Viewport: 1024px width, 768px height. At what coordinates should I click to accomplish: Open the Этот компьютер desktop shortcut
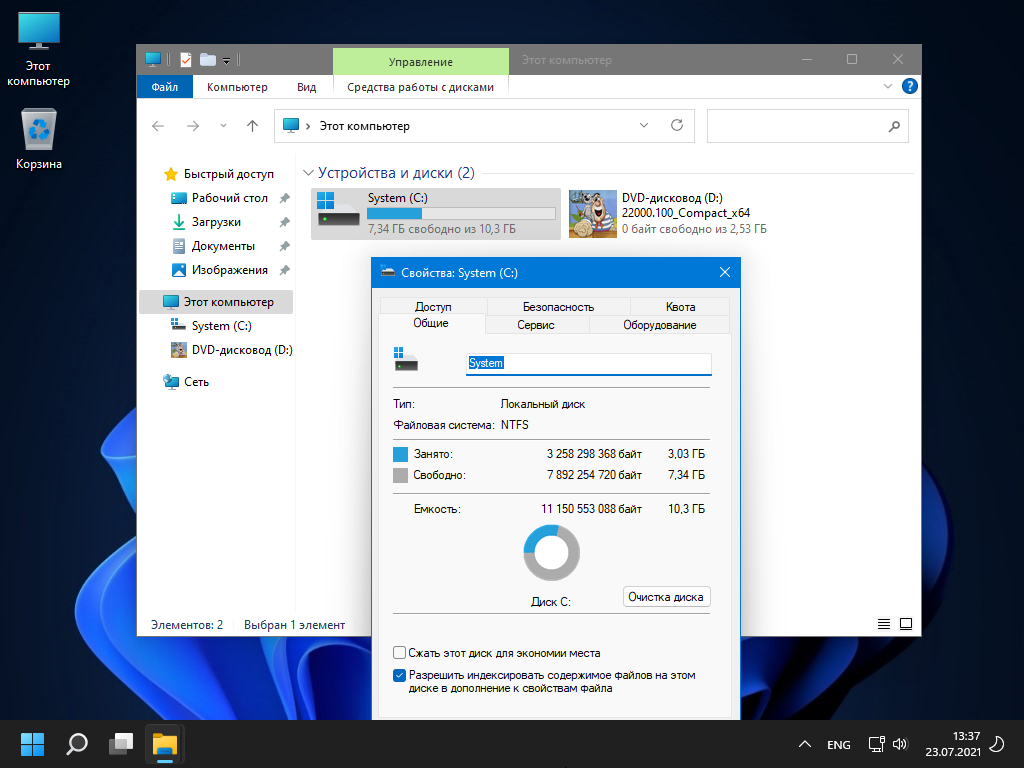click(x=39, y=50)
